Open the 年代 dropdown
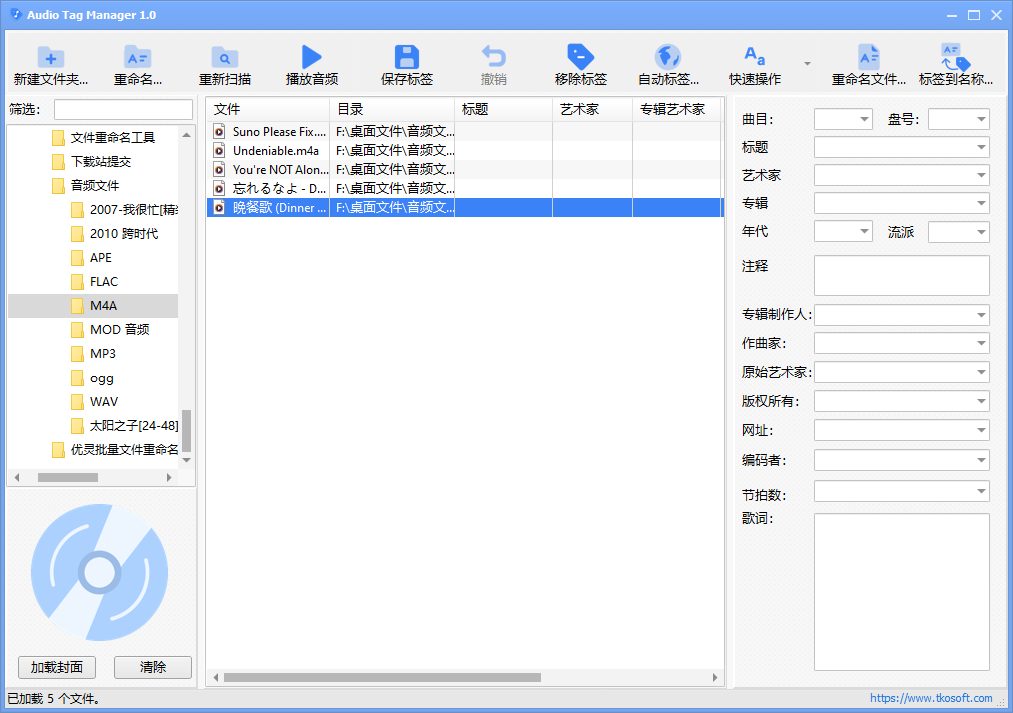Image resolution: width=1013 pixels, height=713 pixels. (x=843, y=231)
